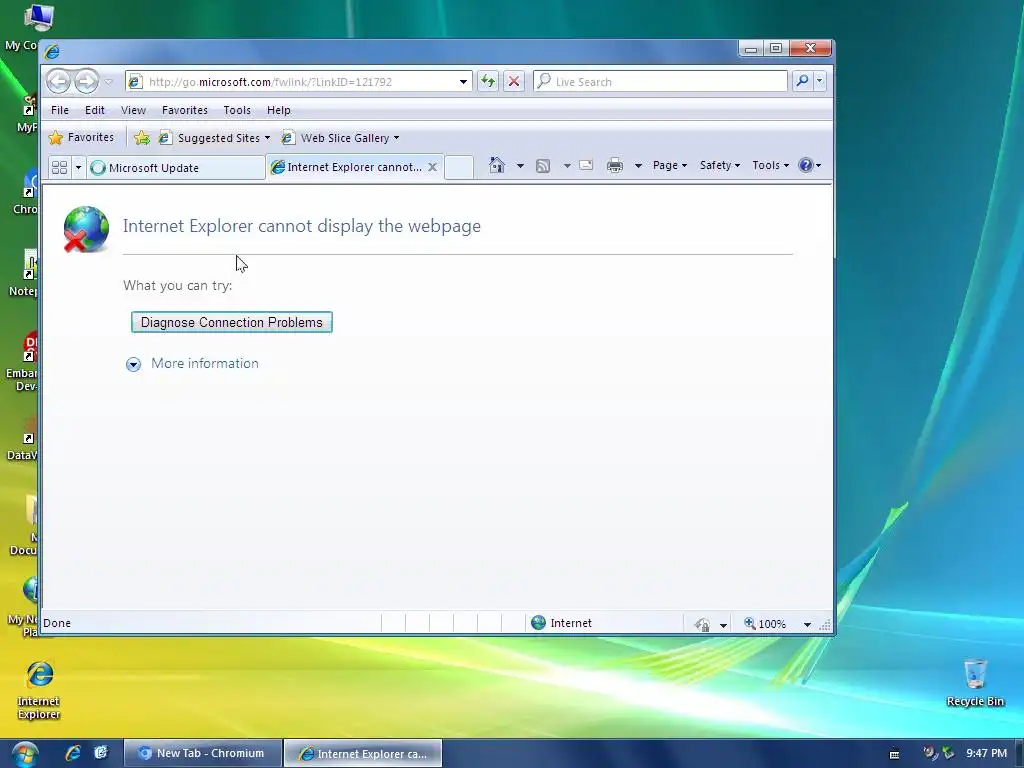
Task: Go forward with the Forward arrow button
Action: 86,82
